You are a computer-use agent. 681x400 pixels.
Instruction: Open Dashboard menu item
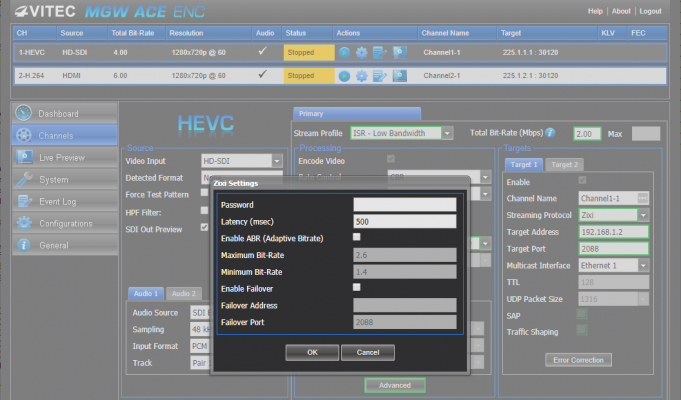click(x=64, y=113)
